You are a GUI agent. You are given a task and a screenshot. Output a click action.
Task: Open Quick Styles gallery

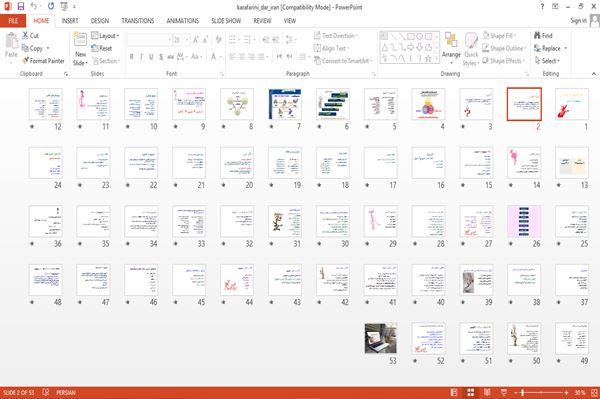471,50
